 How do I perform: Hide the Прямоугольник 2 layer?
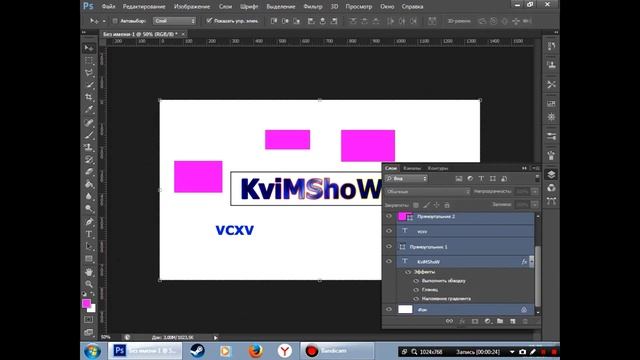click(389, 216)
